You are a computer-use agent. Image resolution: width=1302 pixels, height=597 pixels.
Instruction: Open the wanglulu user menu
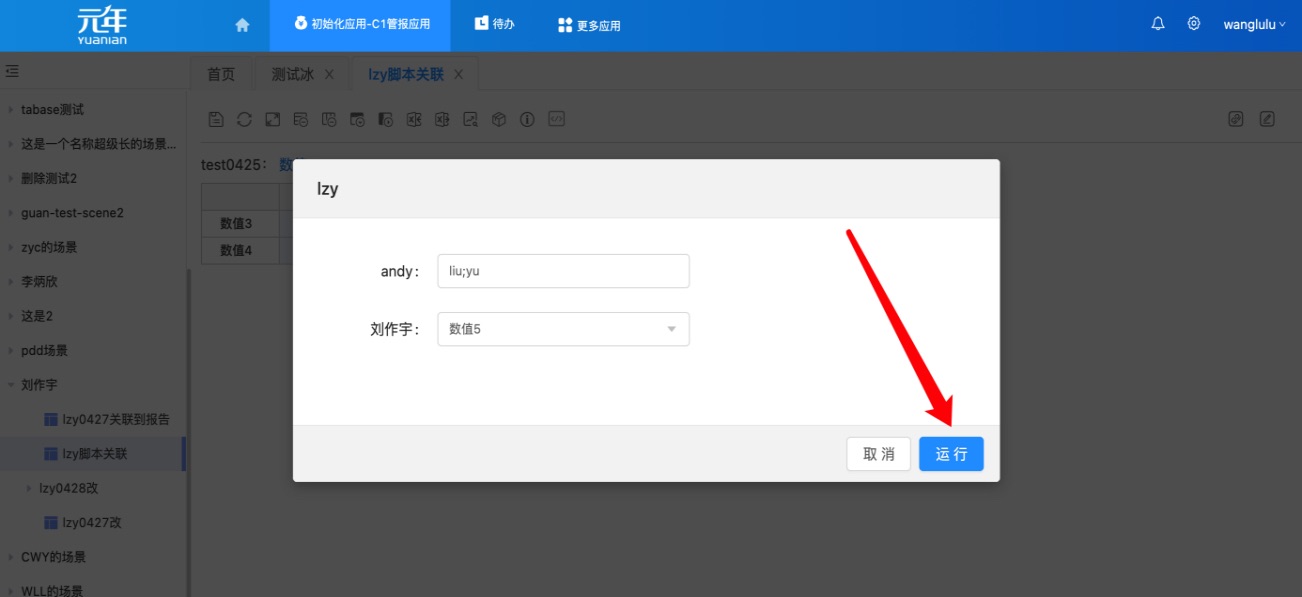tap(1254, 25)
